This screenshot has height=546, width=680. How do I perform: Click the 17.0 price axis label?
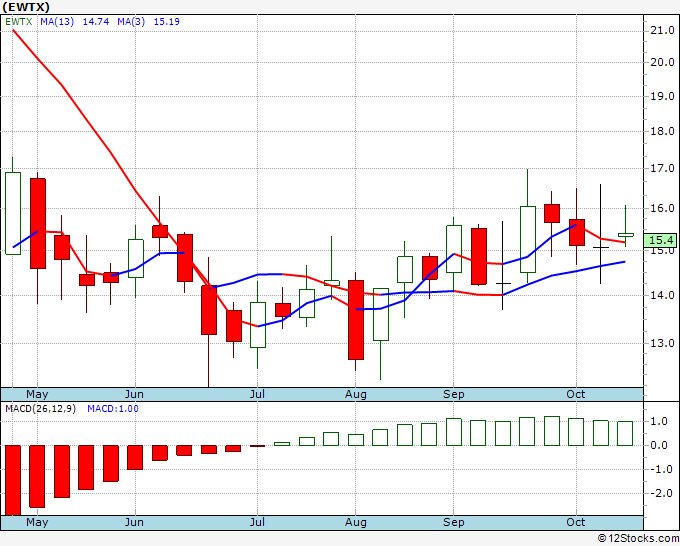[x=662, y=168]
